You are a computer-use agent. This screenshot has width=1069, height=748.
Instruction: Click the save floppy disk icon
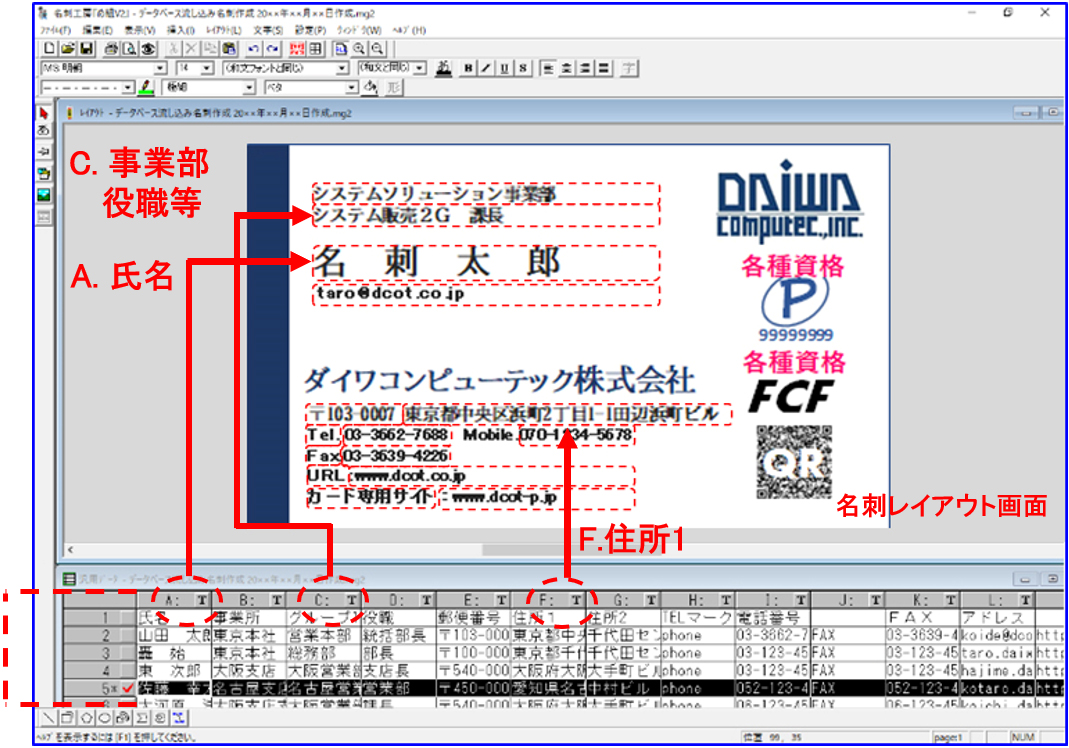pyautogui.click(x=86, y=48)
